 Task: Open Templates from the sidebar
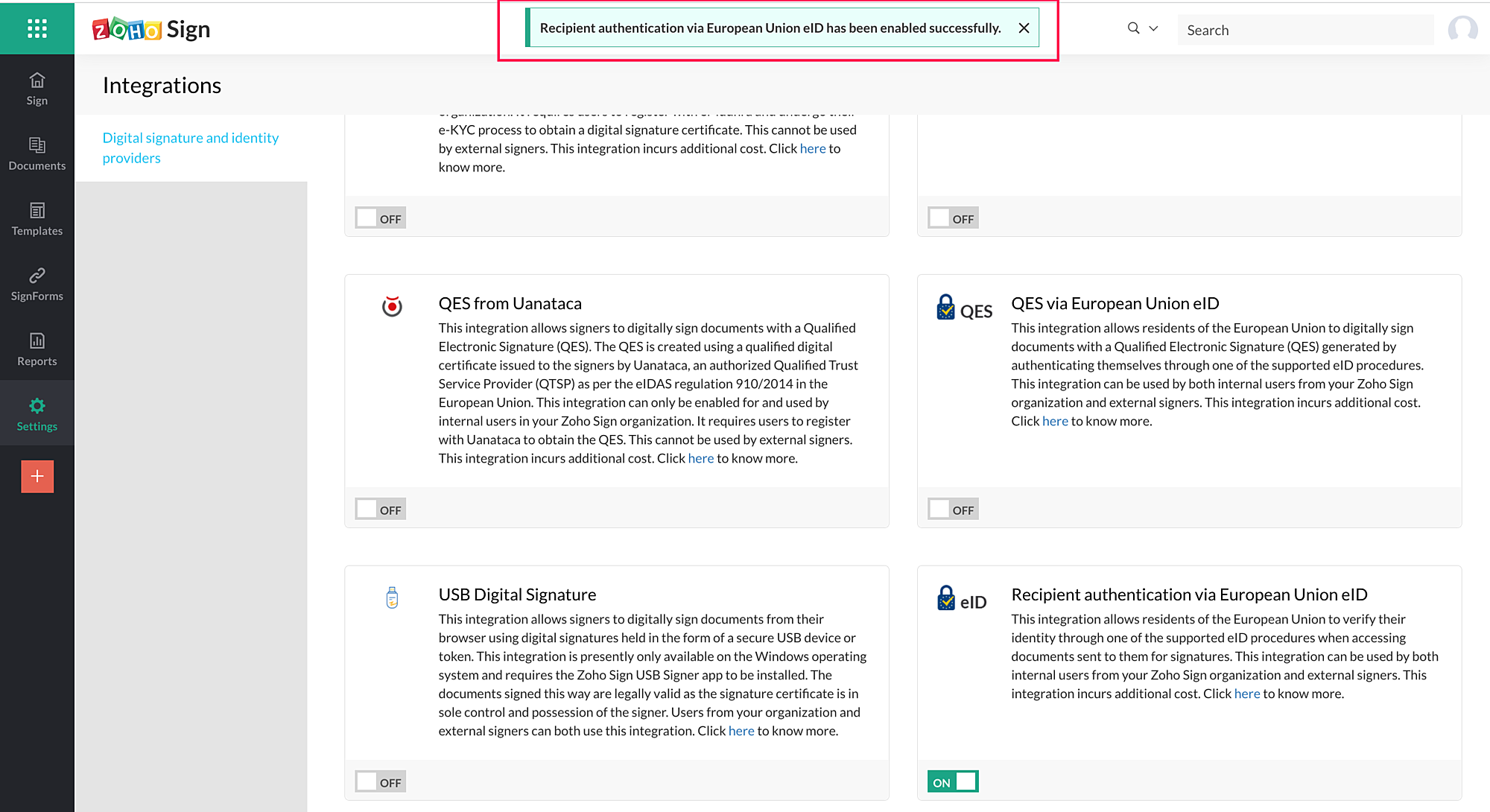pyautogui.click(x=37, y=219)
